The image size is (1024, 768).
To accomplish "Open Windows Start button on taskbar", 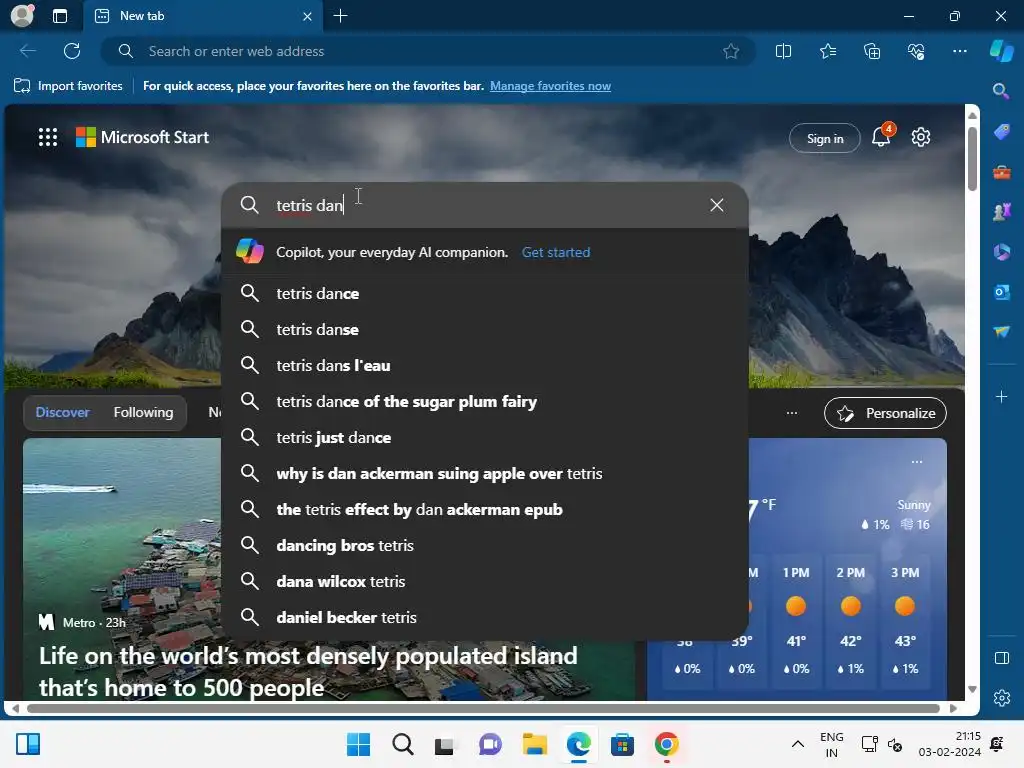I will coord(358,744).
